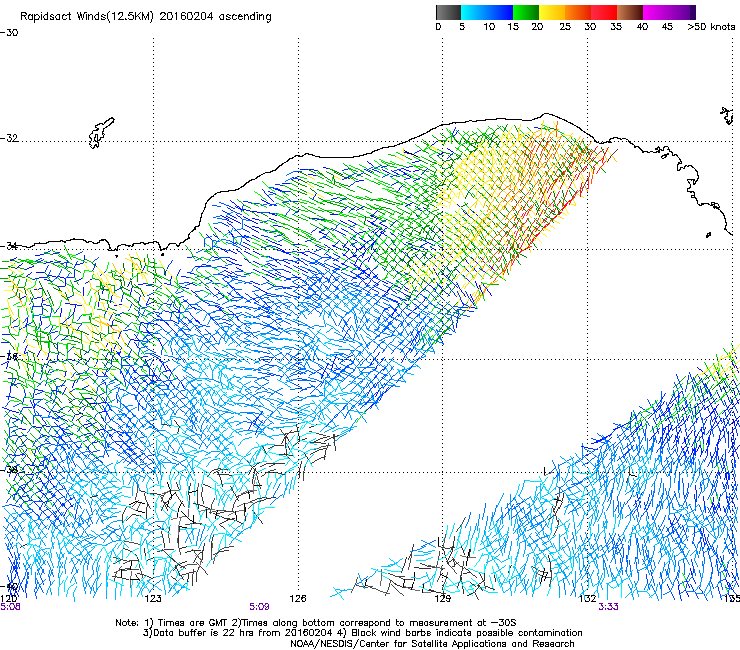Click the note "3)Data buffer is 22 hrs from 20160204"

pyautogui.click(x=237, y=633)
